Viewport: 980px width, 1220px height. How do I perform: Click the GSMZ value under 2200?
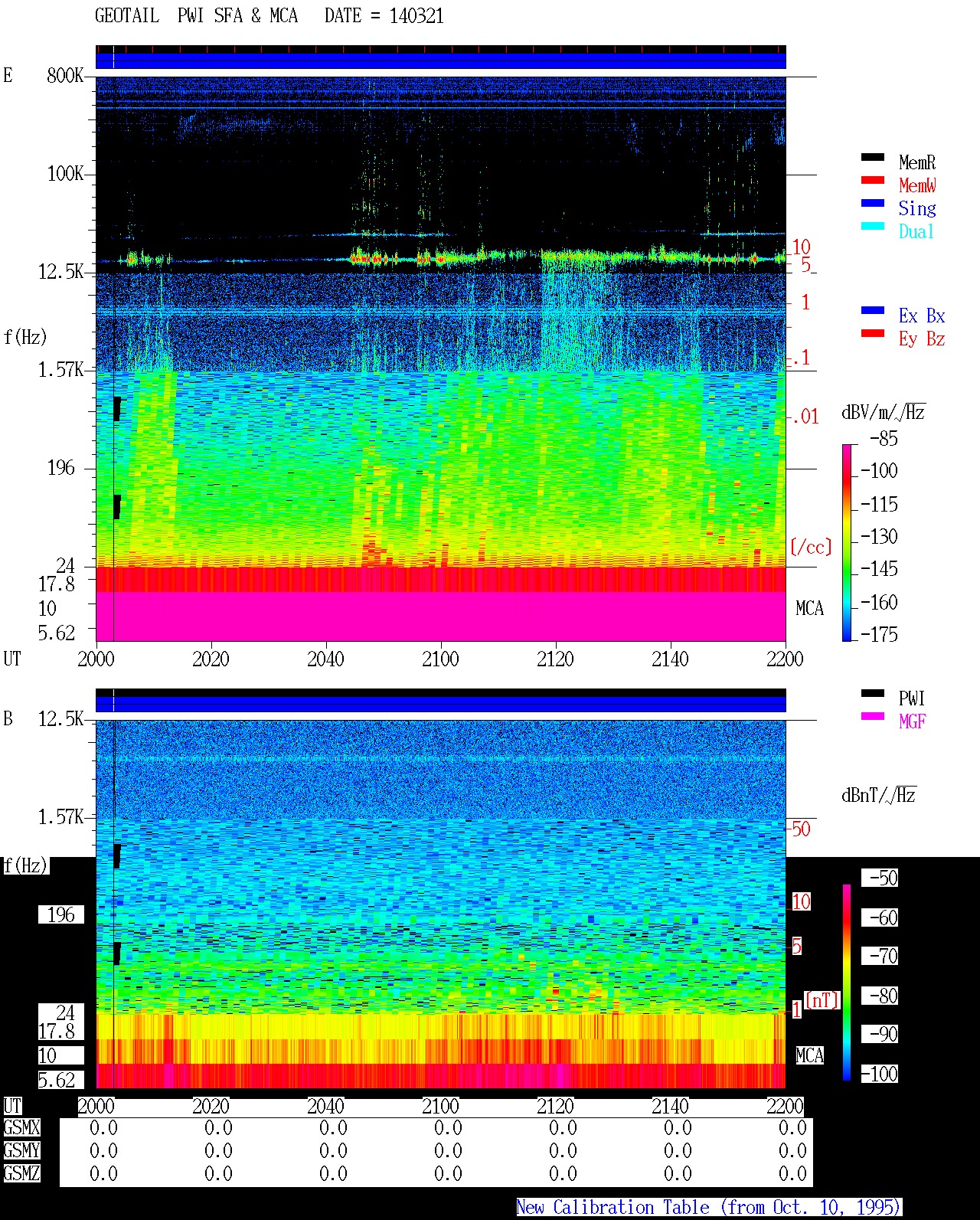(792, 1173)
